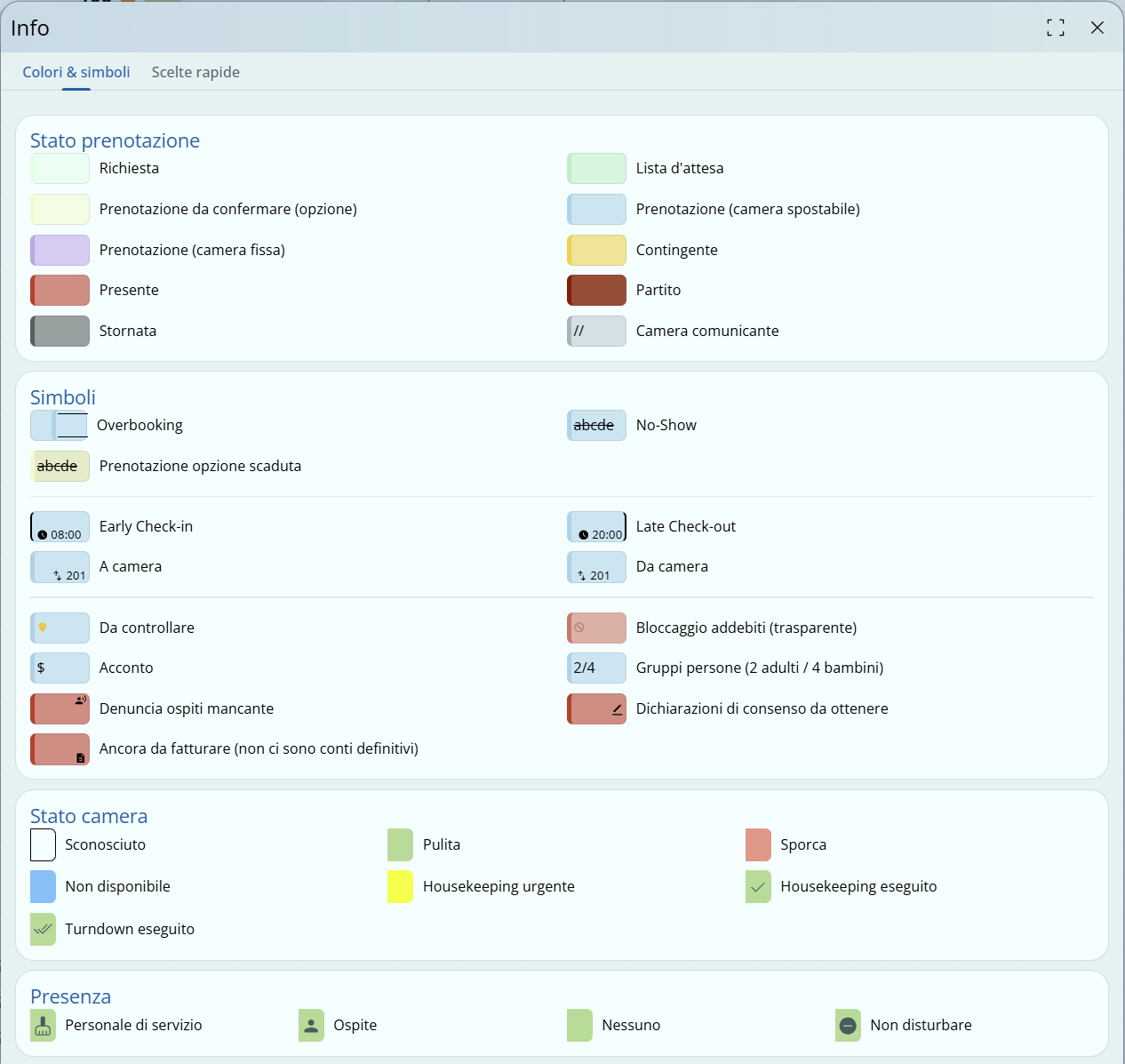Click the dark red Partito swatch

click(596, 291)
